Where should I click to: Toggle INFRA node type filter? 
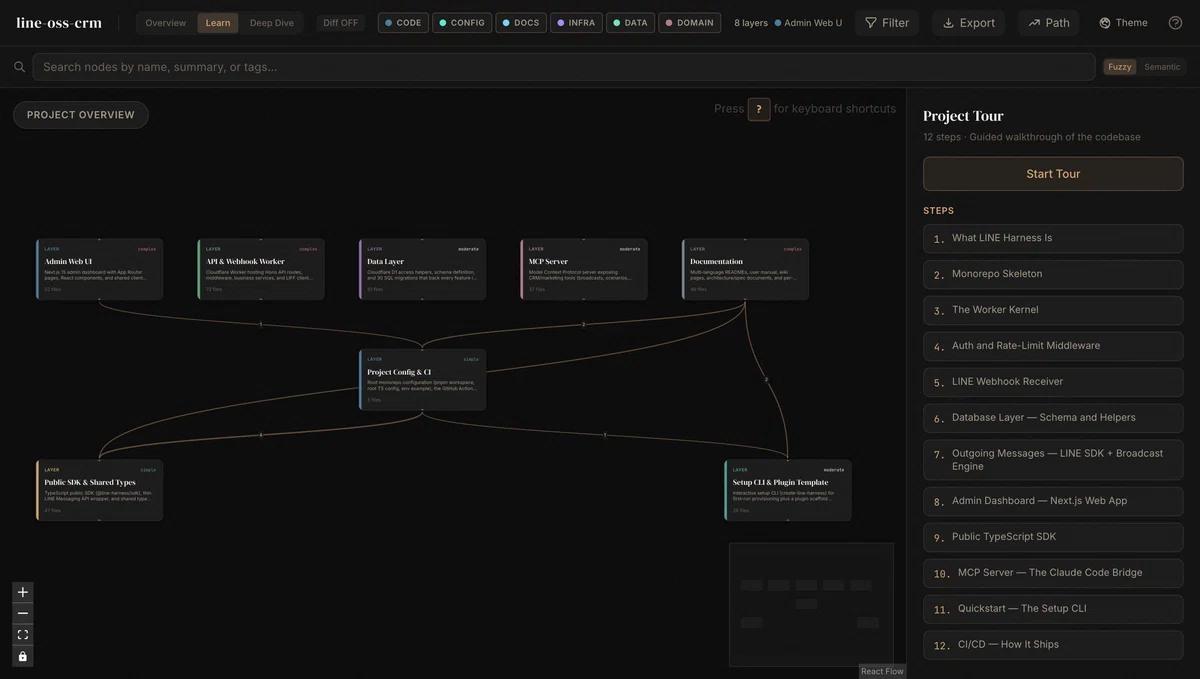576,23
